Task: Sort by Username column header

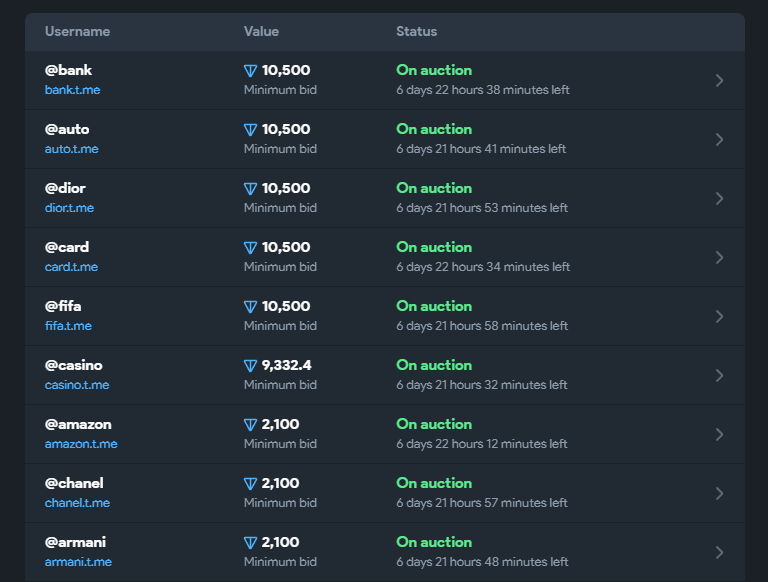Action: coord(77,32)
